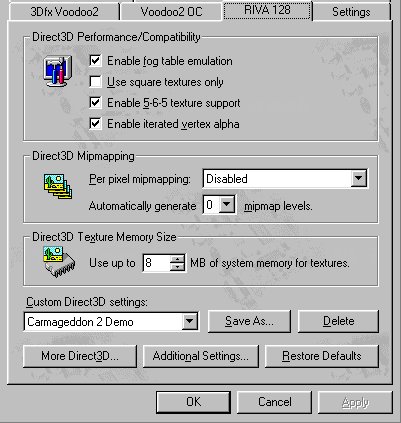Image resolution: width=401 pixels, height=423 pixels.
Task: Open the Voodoo2 OC tab
Action: 171,12
